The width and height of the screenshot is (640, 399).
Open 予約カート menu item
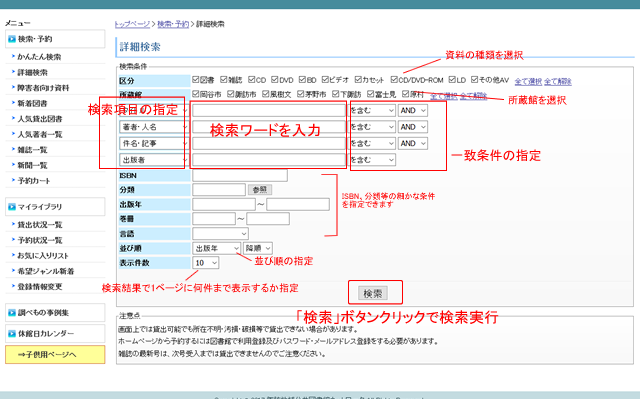point(34,181)
